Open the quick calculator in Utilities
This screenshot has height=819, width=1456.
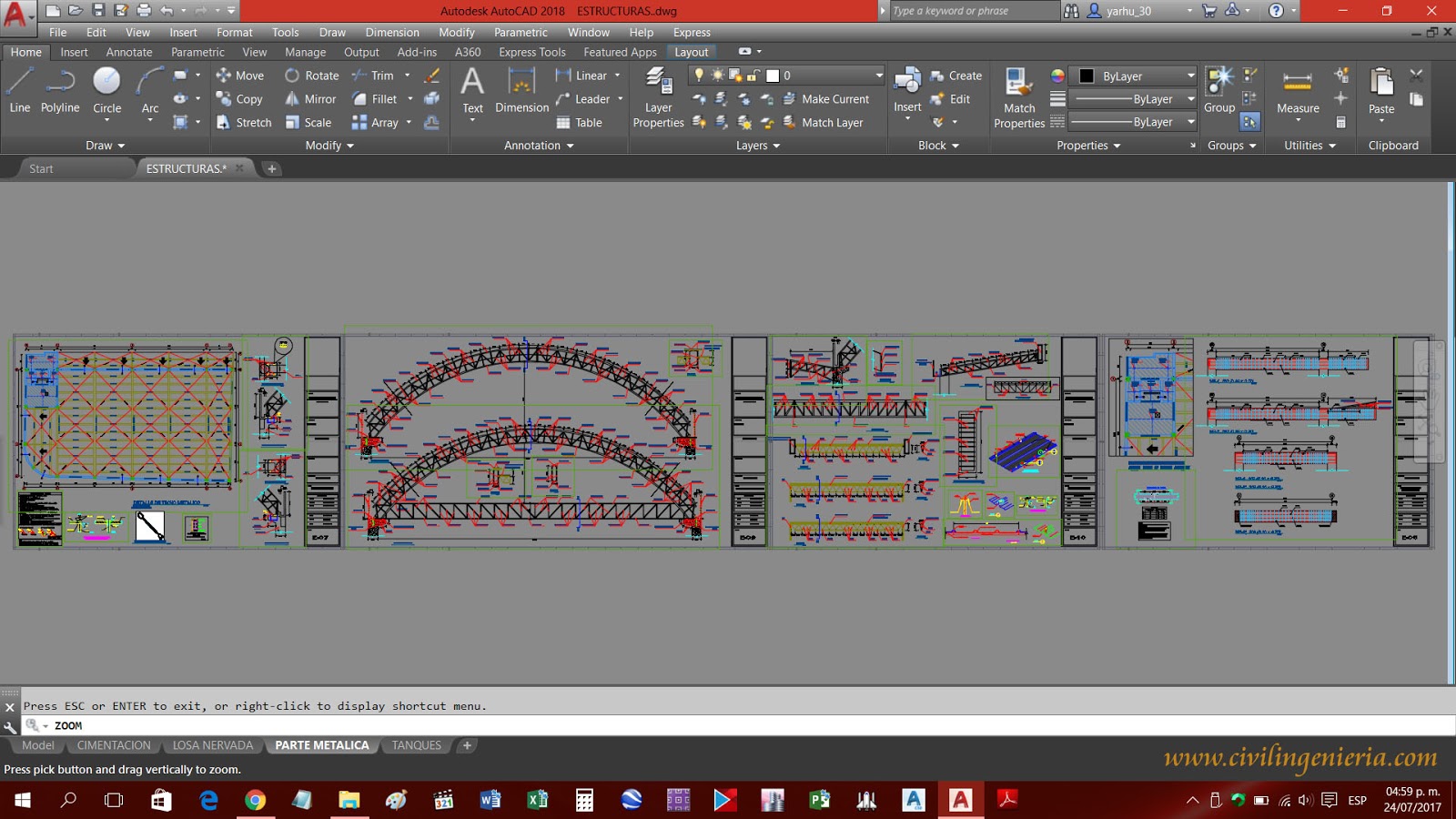click(x=1340, y=122)
